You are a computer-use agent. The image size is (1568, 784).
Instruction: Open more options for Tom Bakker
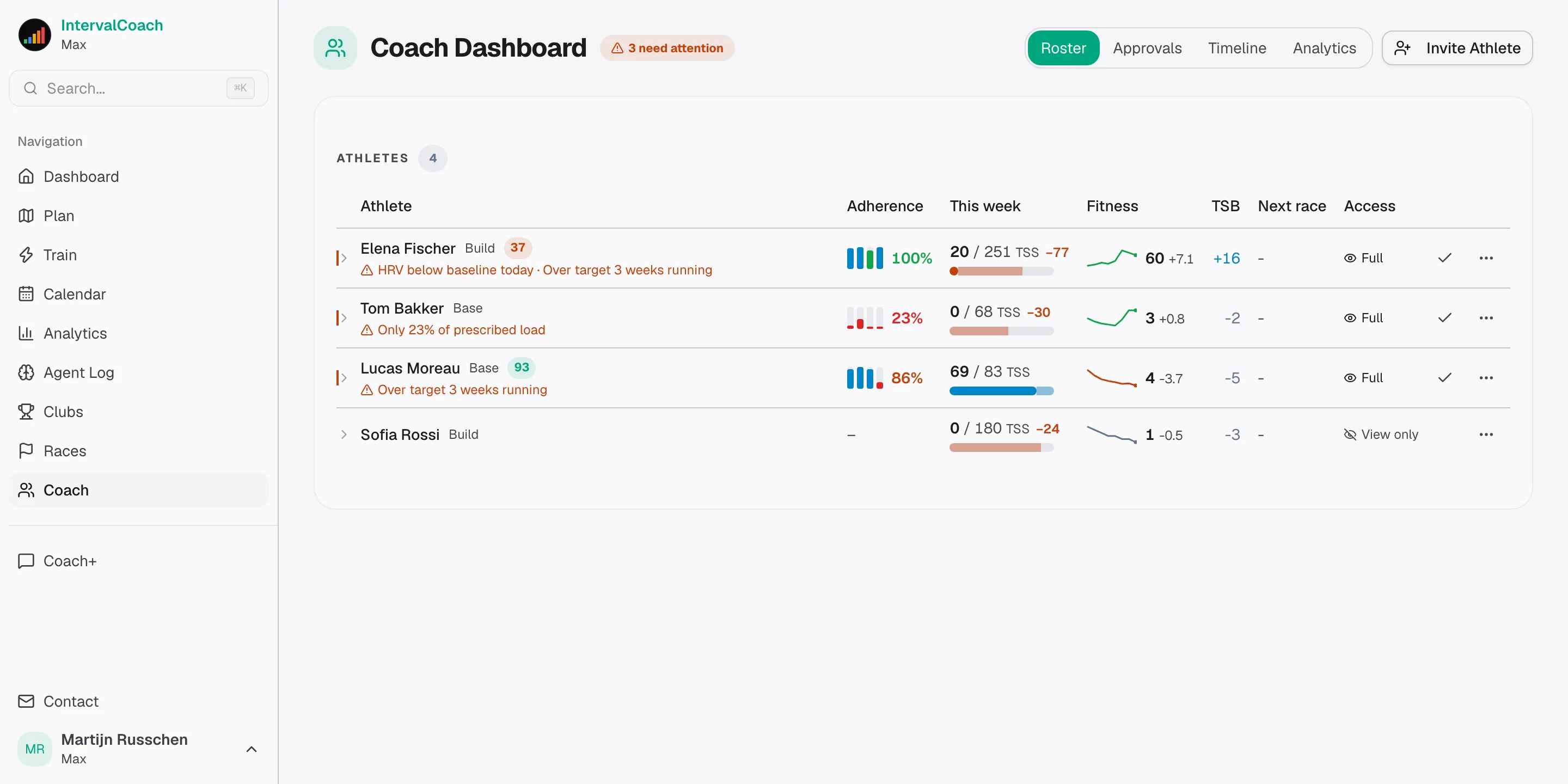pyautogui.click(x=1486, y=318)
